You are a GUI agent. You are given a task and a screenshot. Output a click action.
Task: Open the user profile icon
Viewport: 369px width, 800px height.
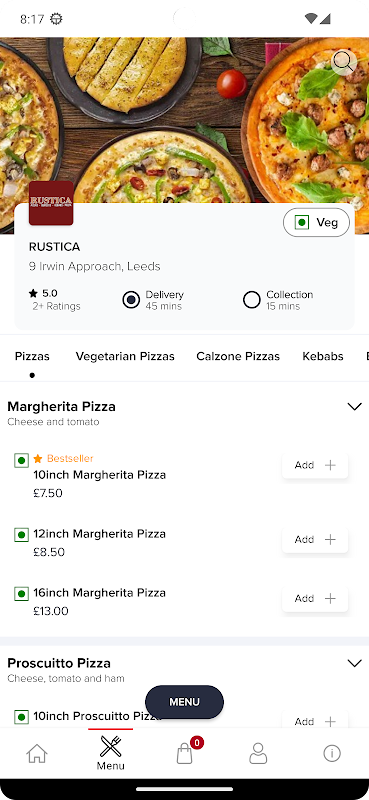tap(258, 753)
